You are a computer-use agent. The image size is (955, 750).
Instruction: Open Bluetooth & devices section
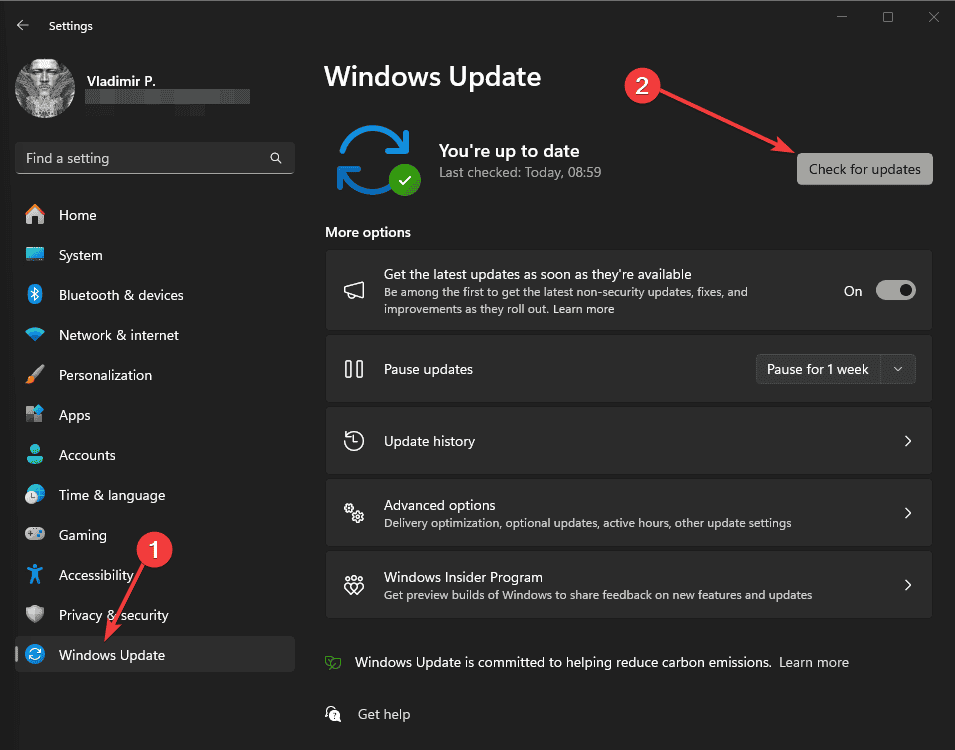coord(121,295)
